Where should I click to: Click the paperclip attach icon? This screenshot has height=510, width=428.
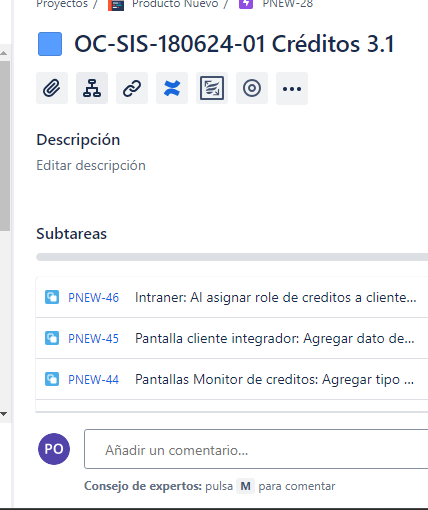(x=52, y=88)
